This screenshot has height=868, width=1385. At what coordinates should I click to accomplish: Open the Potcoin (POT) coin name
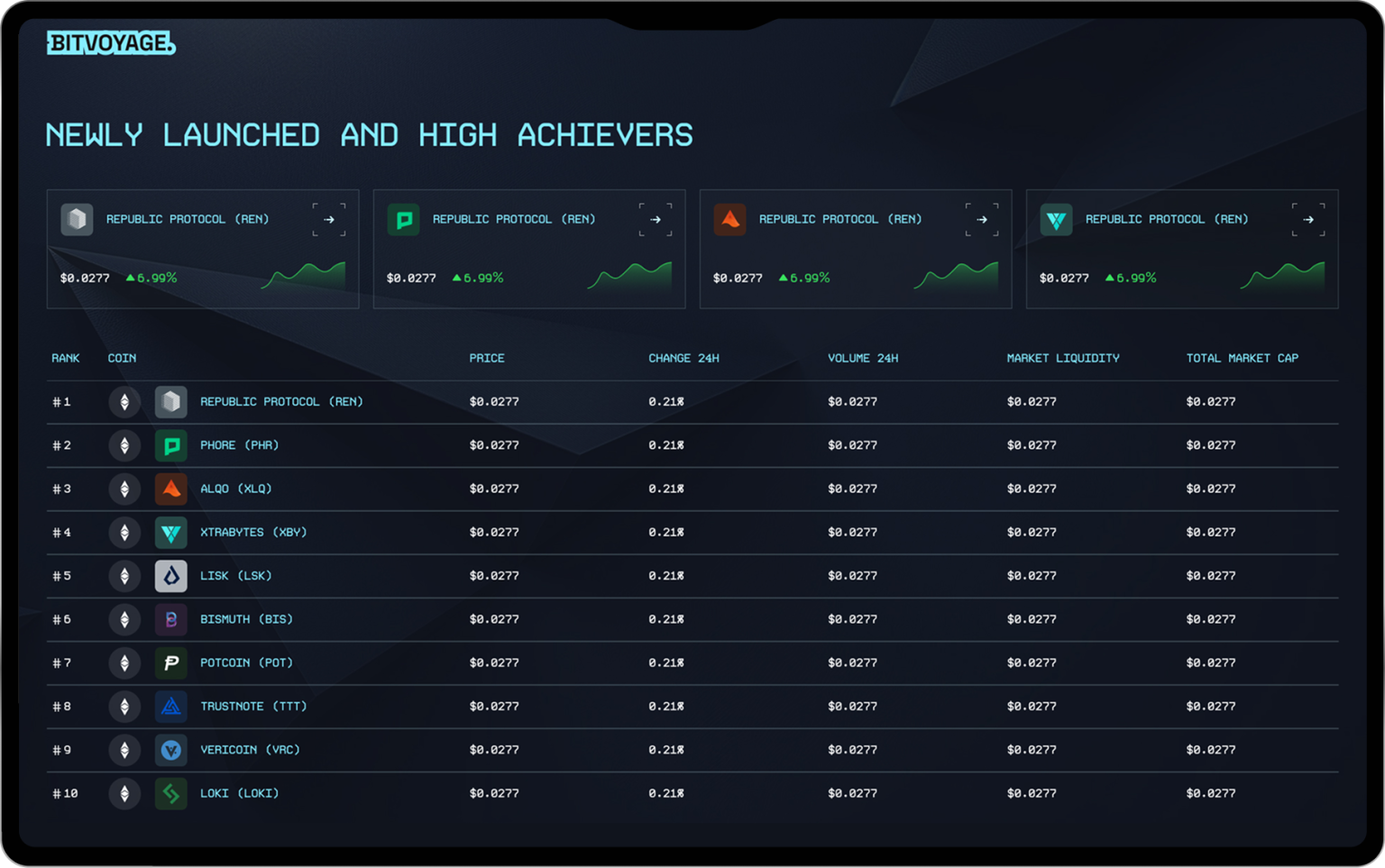pyautogui.click(x=246, y=663)
